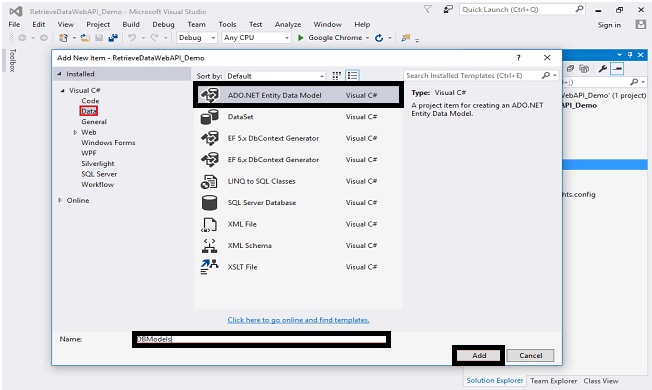The height and width of the screenshot is (390, 652).
Task: Click the Open File toolbar icon
Action: [85, 38]
